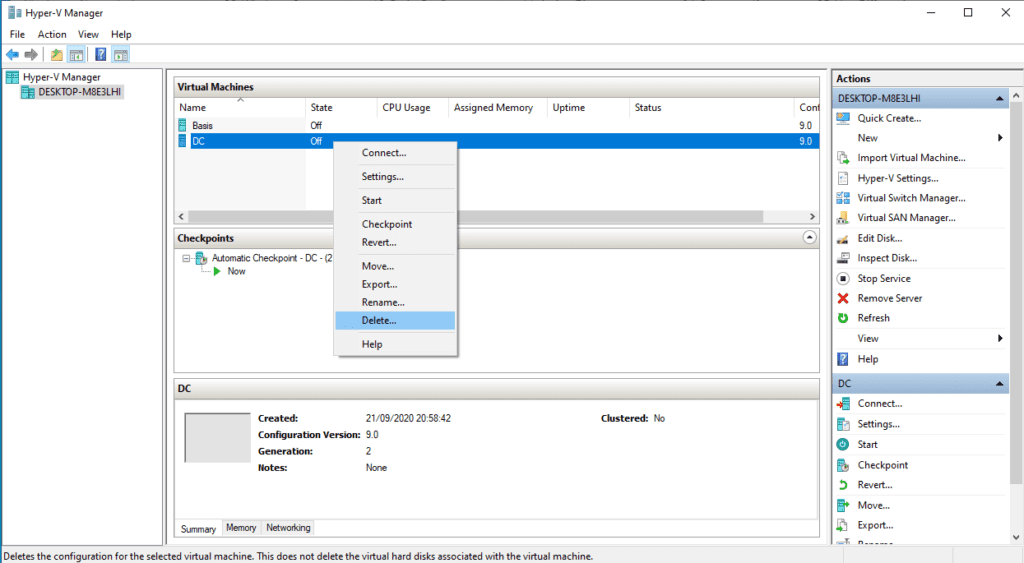Screen dimensions: 1024x563
Task: Expand the New submenu arrow in Actions
Action: pyautogui.click(x=1000, y=138)
